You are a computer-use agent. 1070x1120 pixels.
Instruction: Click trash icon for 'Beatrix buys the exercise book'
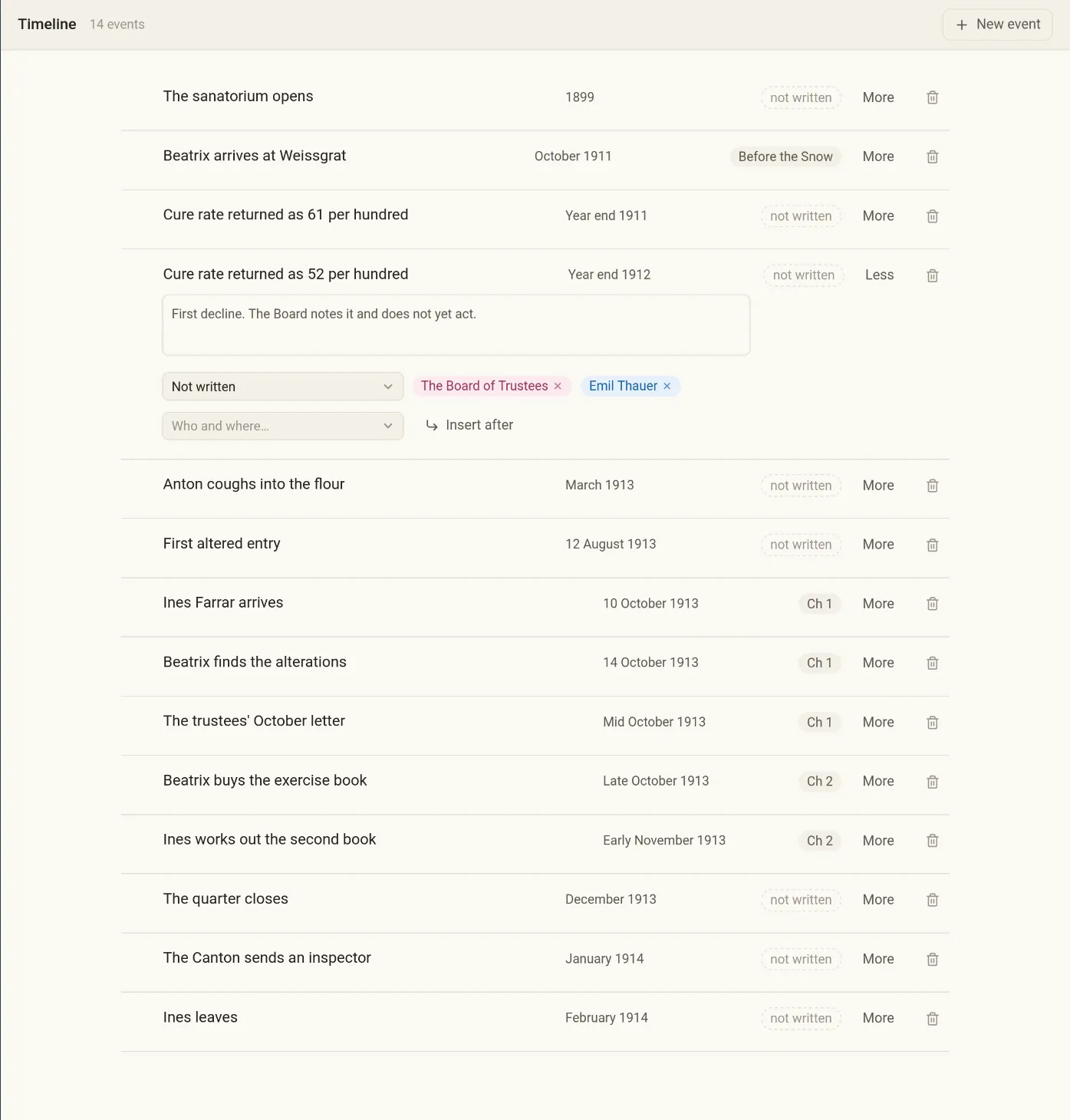tap(932, 782)
